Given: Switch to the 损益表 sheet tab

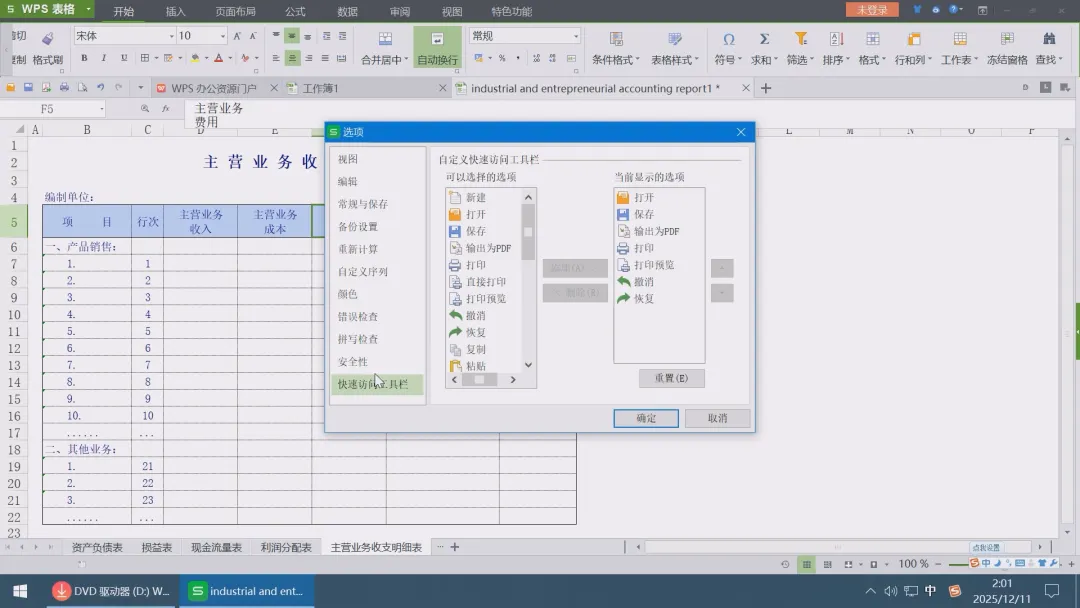Looking at the screenshot, I should 156,547.
